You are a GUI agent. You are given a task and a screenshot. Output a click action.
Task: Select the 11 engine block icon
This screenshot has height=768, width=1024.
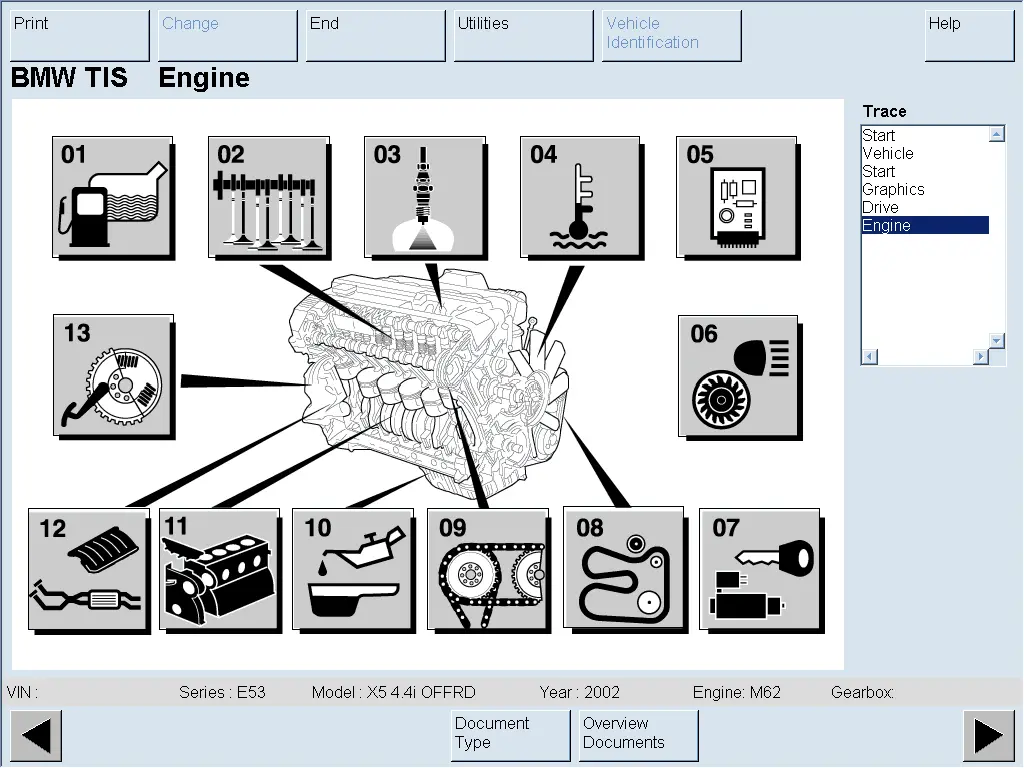[219, 569]
